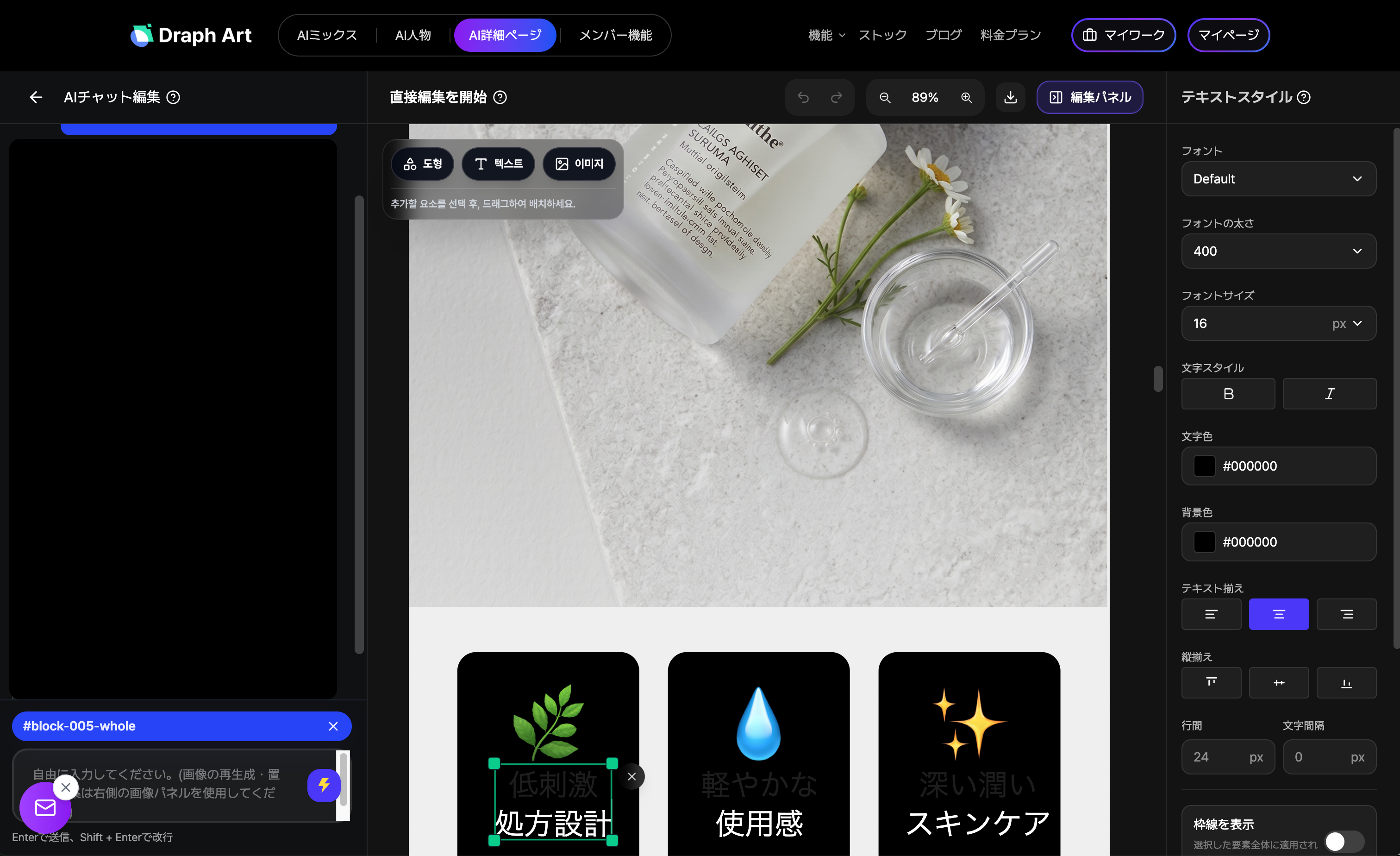This screenshot has width=1400, height=856.
Task: Toggle italic text style
Action: pyautogui.click(x=1330, y=394)
